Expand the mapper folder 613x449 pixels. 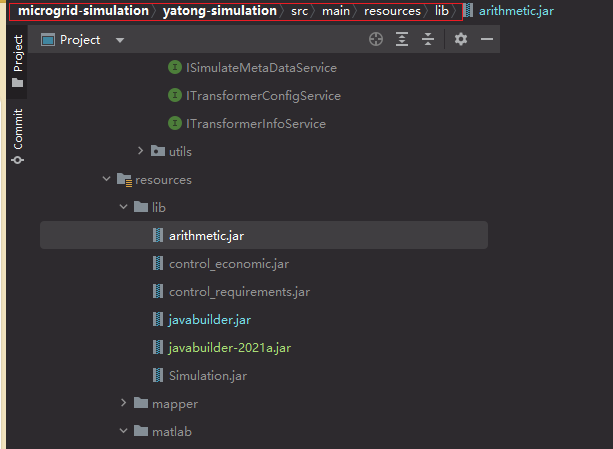pos(124,403)
